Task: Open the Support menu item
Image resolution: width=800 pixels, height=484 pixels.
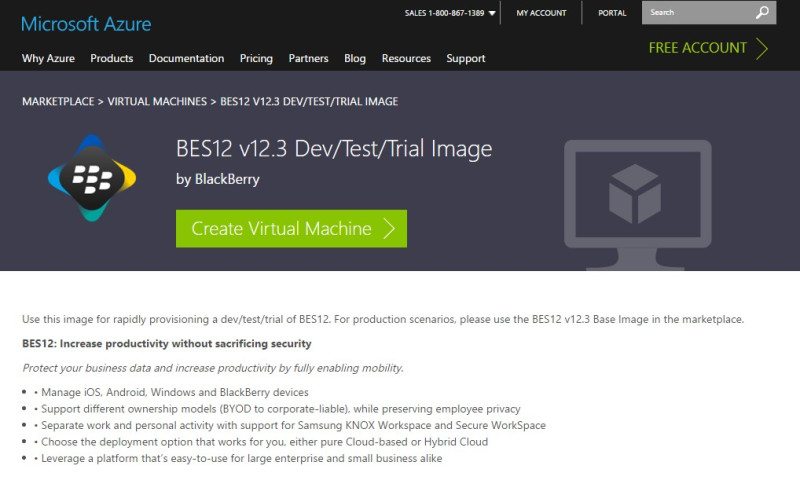Action: pos(466,59)
